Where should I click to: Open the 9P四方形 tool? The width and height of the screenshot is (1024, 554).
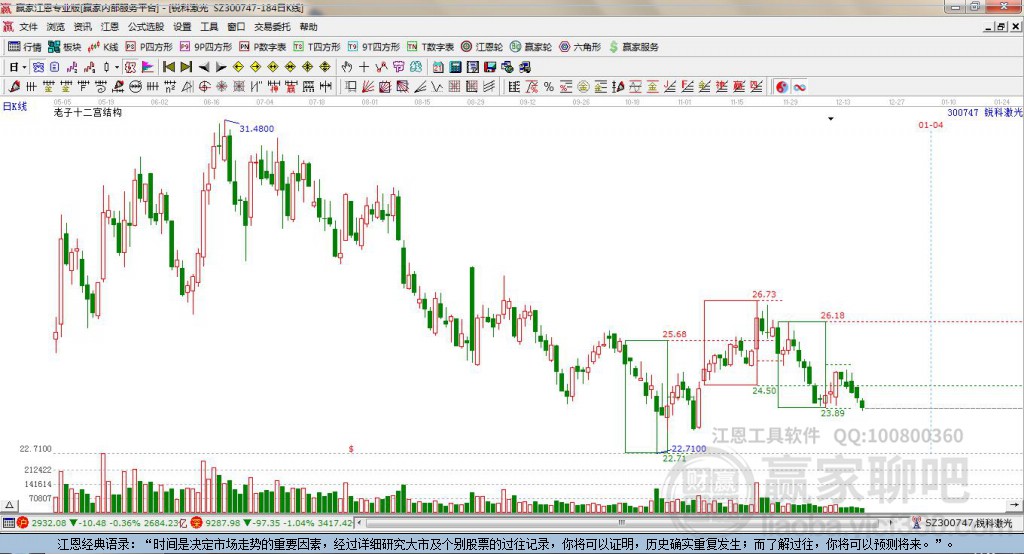(x=206, y=47)
